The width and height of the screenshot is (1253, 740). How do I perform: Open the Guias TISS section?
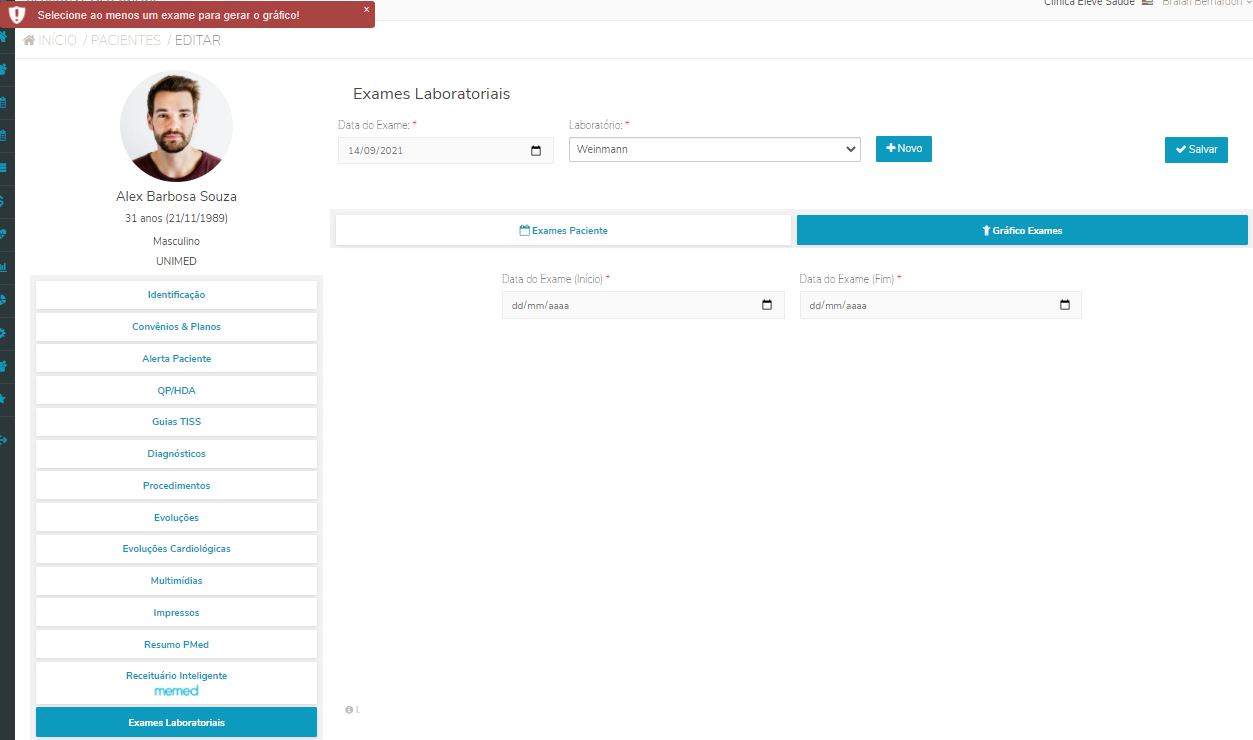[x=176, y=422]
